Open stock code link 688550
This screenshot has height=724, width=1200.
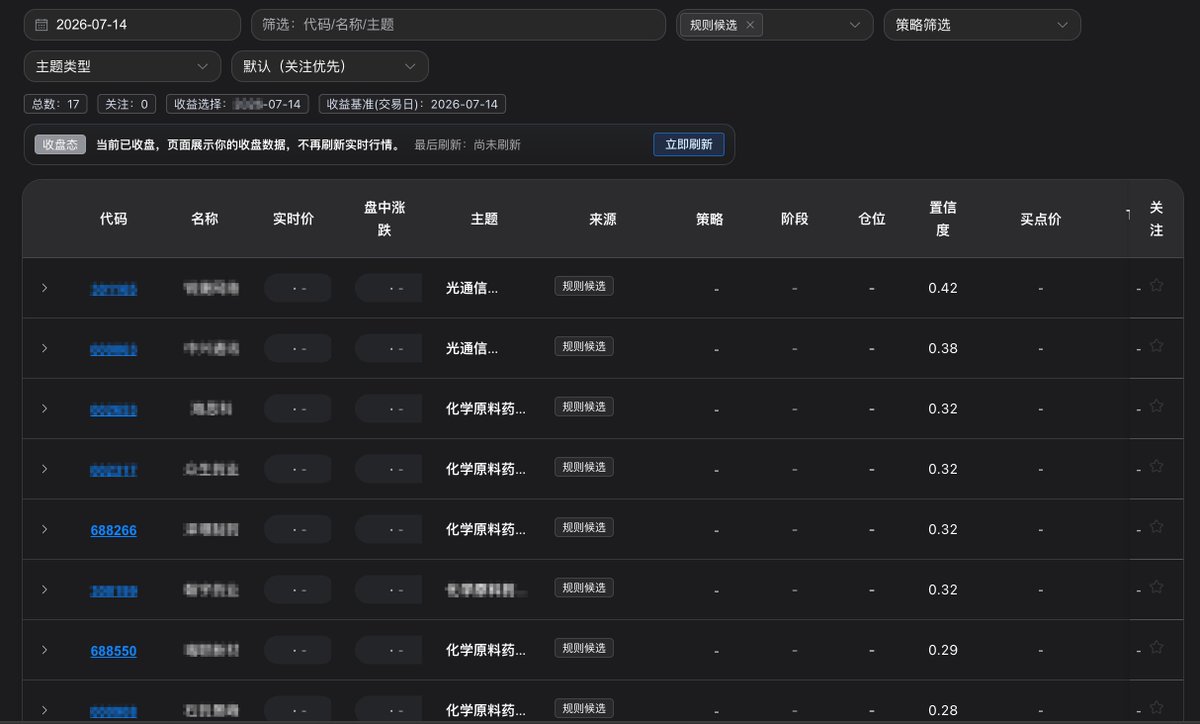tap(113, 651)
